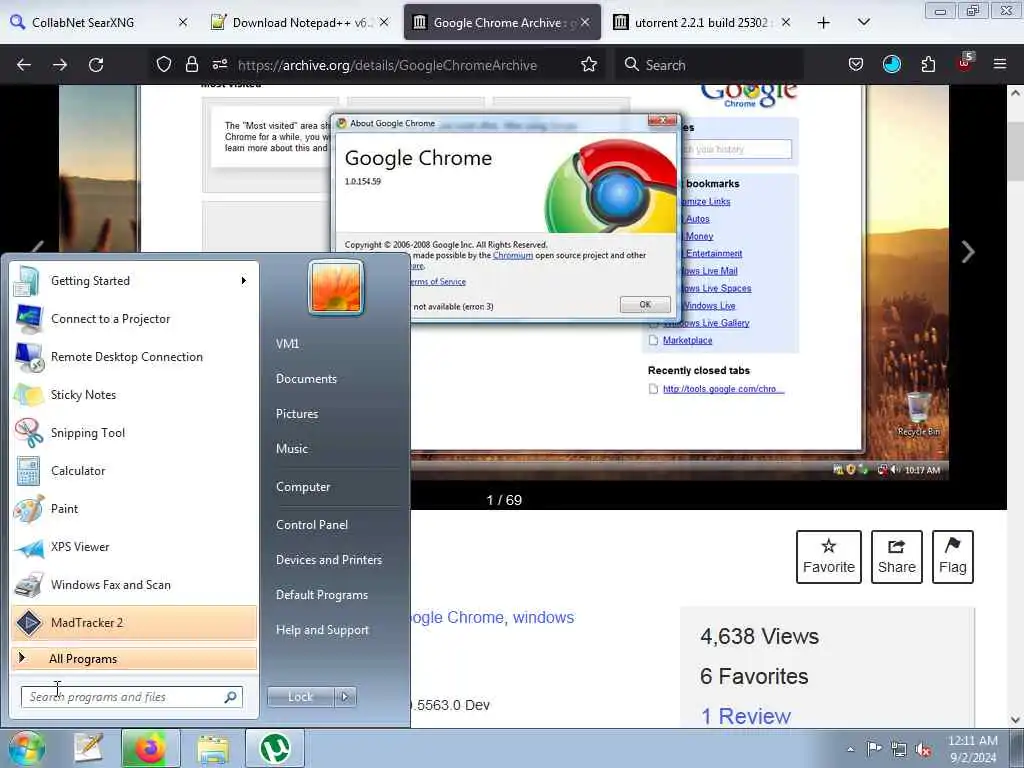Click the Favorite button
Image resolution: width=1024 pixels, height=768 pixels.
[829, 557]
